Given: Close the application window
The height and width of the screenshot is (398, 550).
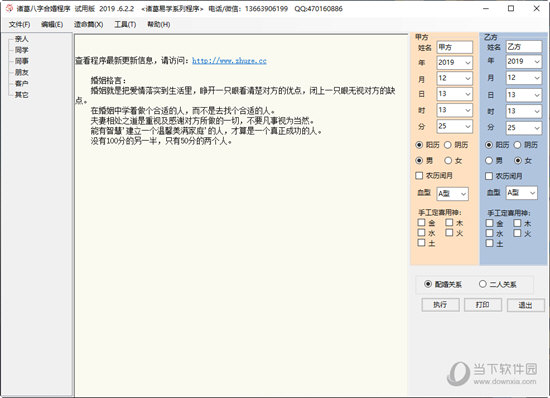Looking at the screenshot, I should pyautogui.click(x=537, y=9).
